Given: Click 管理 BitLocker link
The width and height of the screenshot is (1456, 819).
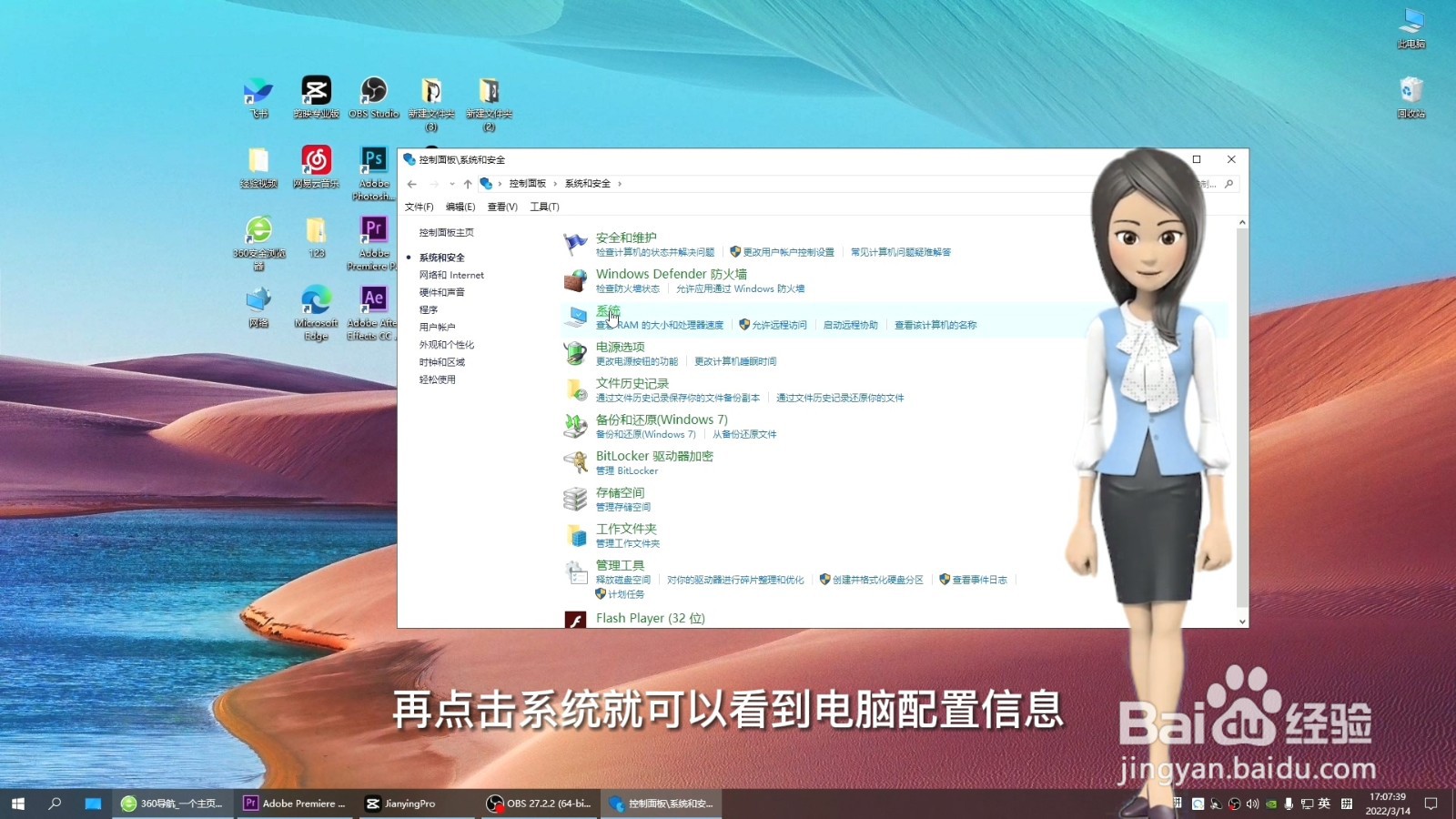Looking at the screenshot, I should pos(627,470).
